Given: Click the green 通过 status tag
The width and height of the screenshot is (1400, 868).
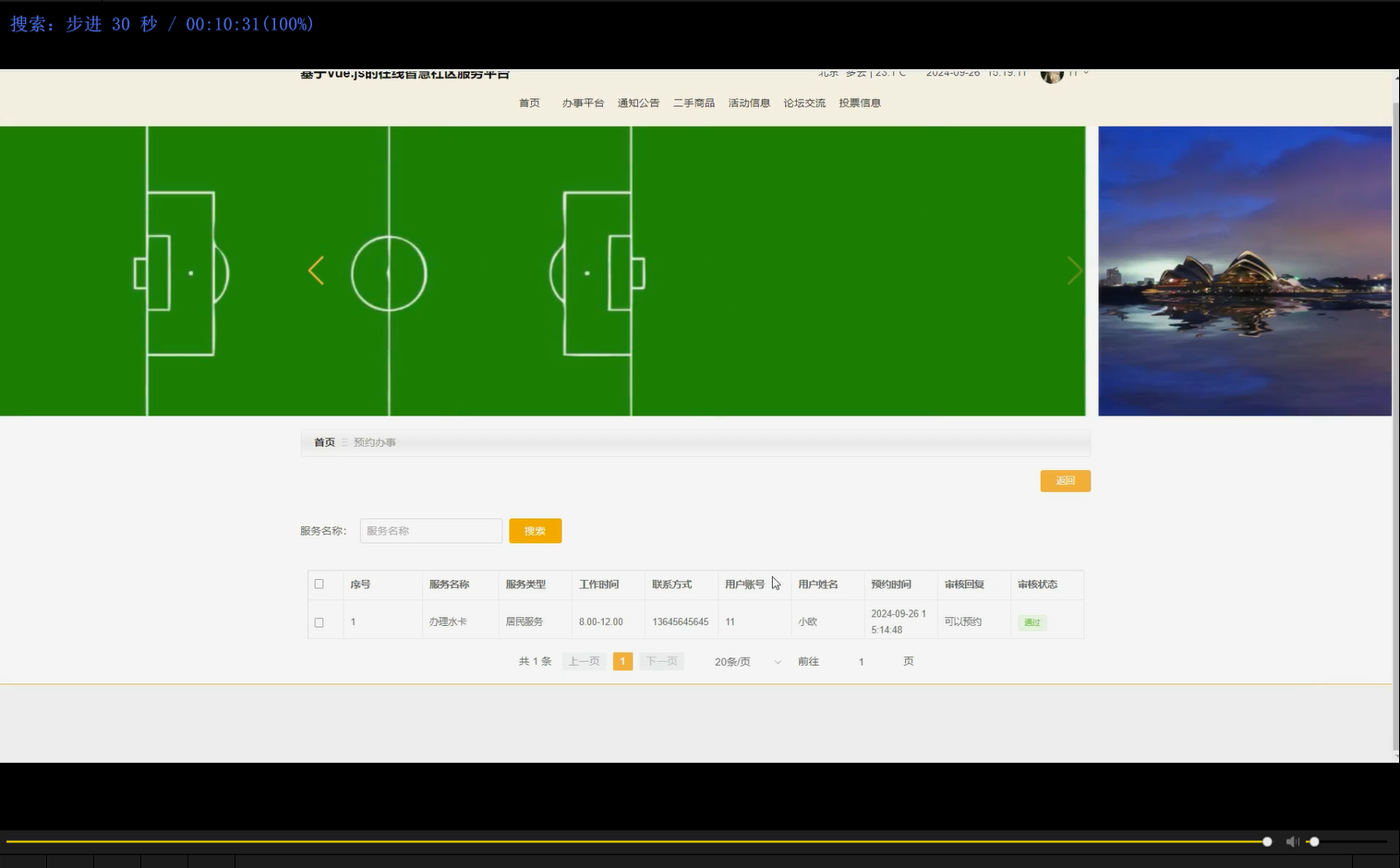Looking at the screenshot, I should pyautogui.click(x=1032, y=623).
